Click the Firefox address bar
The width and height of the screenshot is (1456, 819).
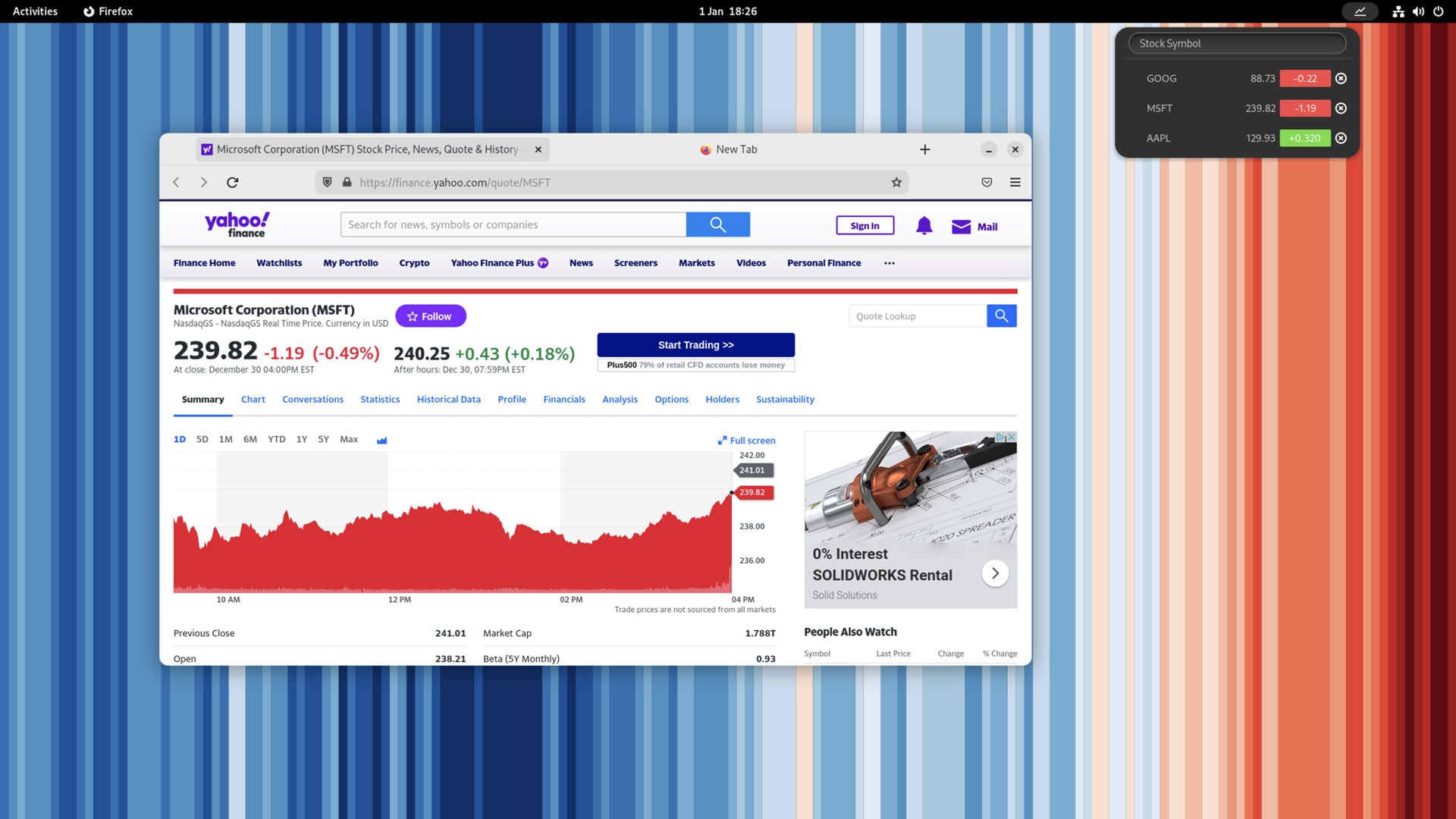point(610,182)
